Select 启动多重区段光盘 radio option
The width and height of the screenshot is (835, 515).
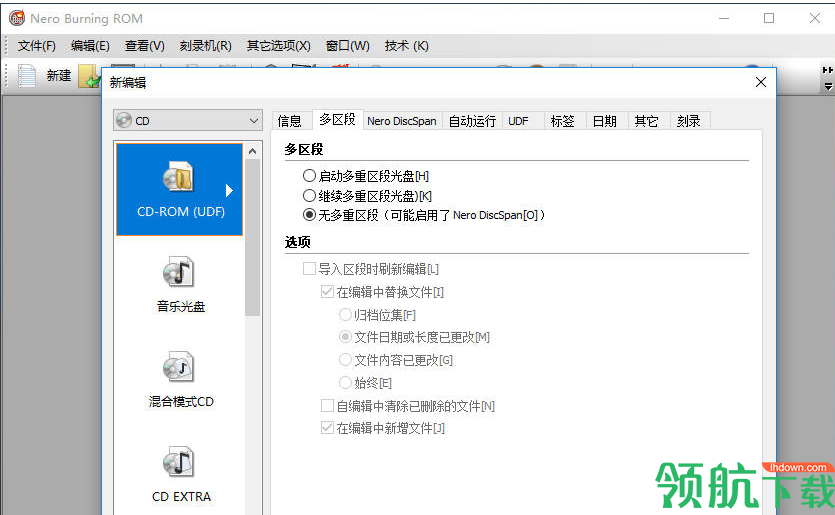coord(309,176)
